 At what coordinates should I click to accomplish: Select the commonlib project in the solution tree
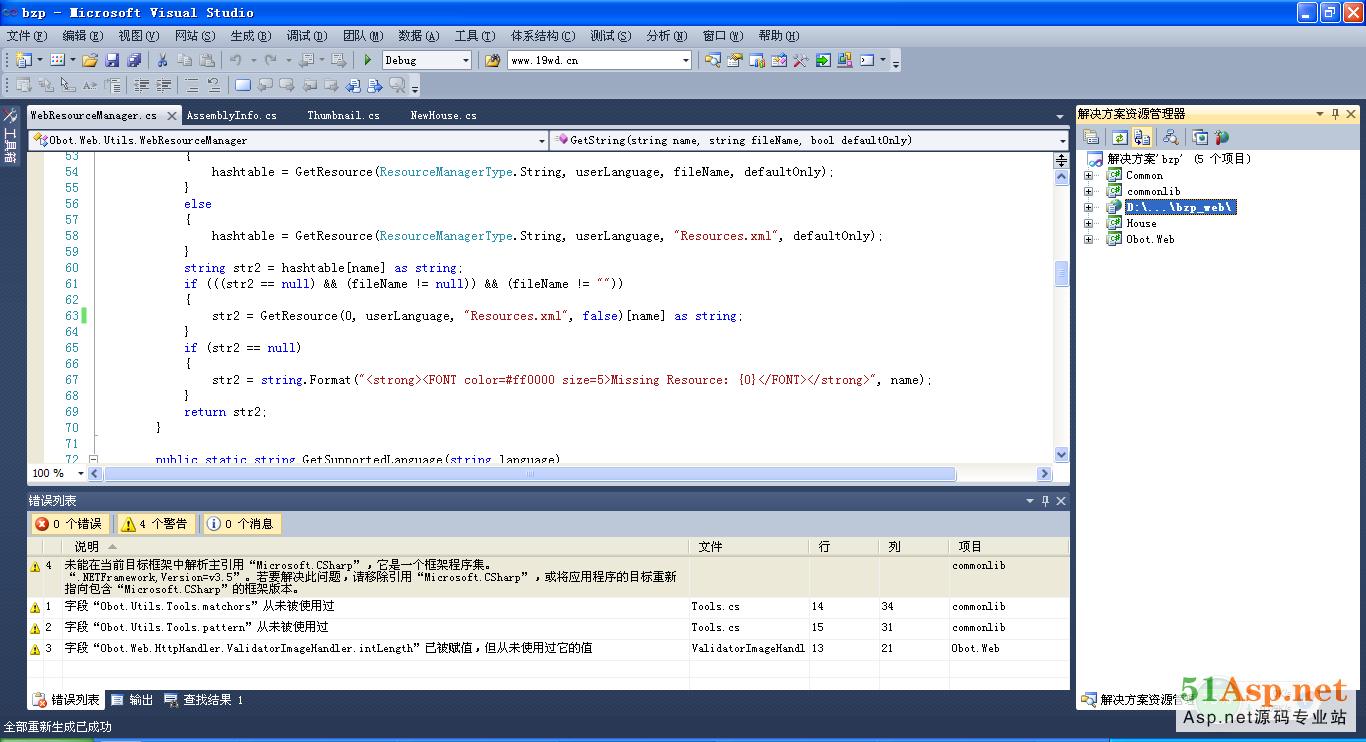coord(1153,191)
